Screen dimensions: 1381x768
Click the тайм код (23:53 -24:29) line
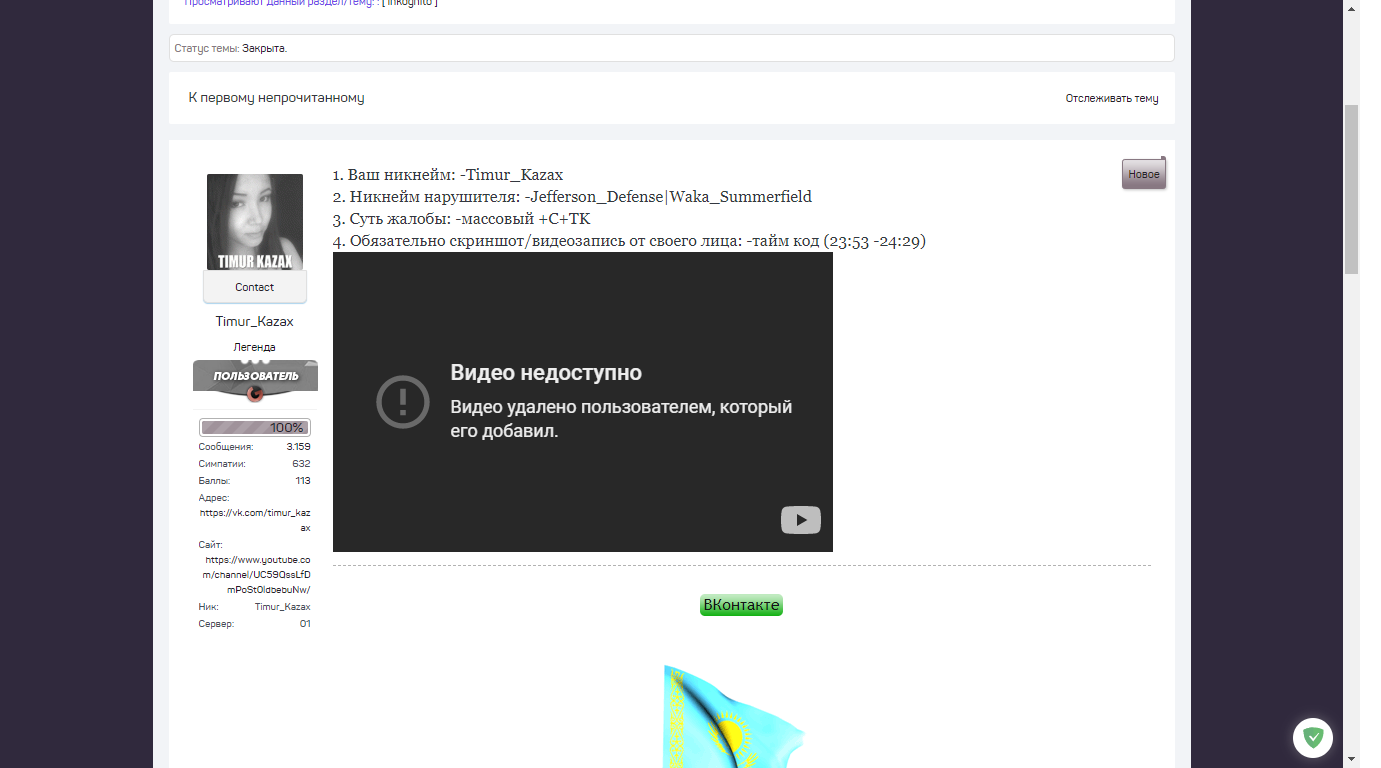(x=629, y=240)
